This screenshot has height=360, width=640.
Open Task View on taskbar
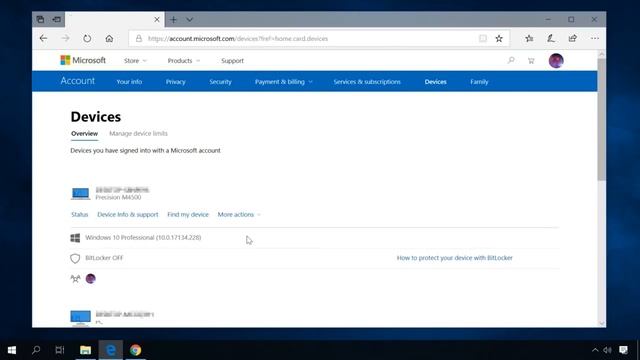[60, 350]
